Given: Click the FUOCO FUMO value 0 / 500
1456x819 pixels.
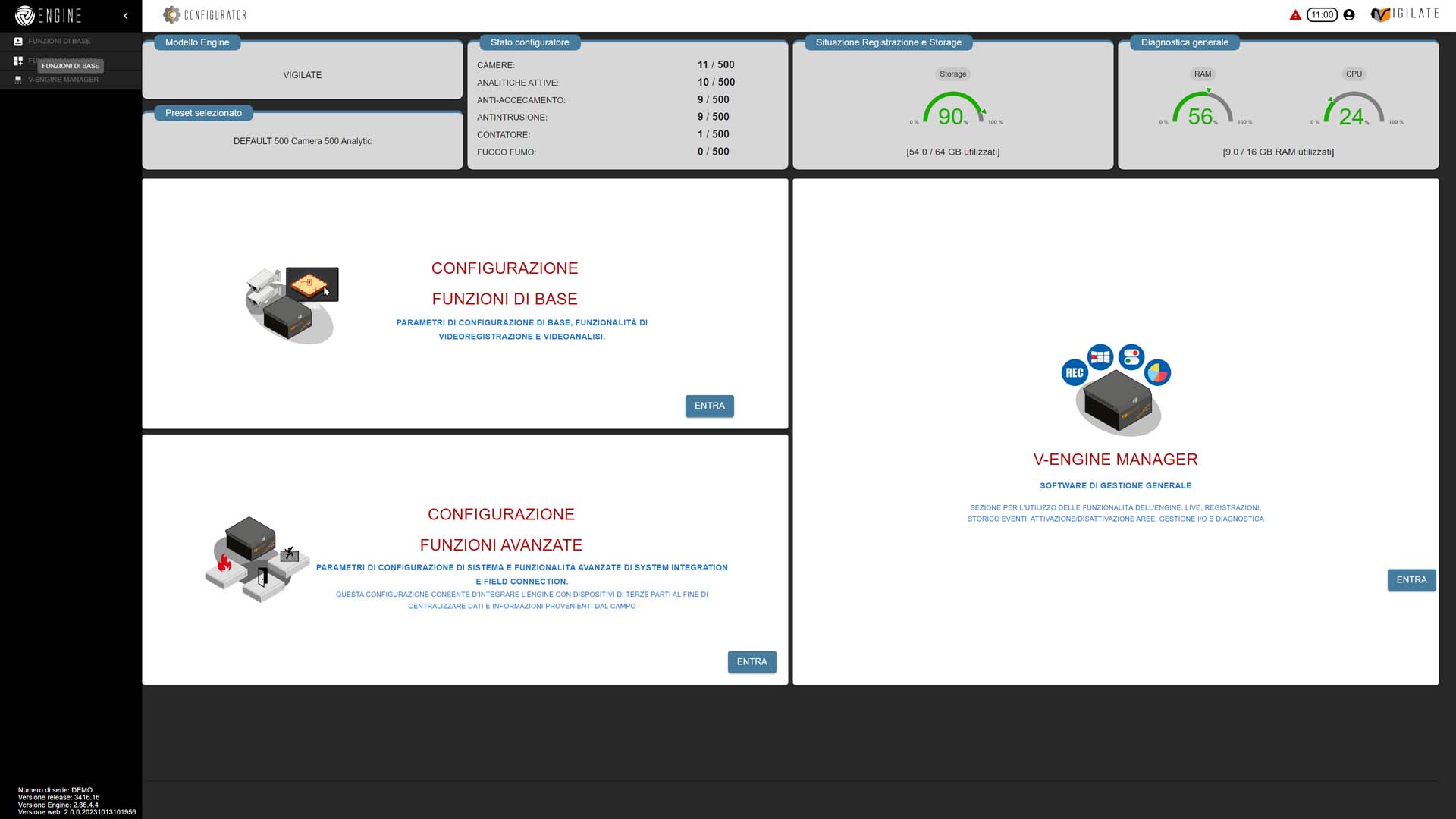Looking at the screenshot, I should click(x=714, y=152).
